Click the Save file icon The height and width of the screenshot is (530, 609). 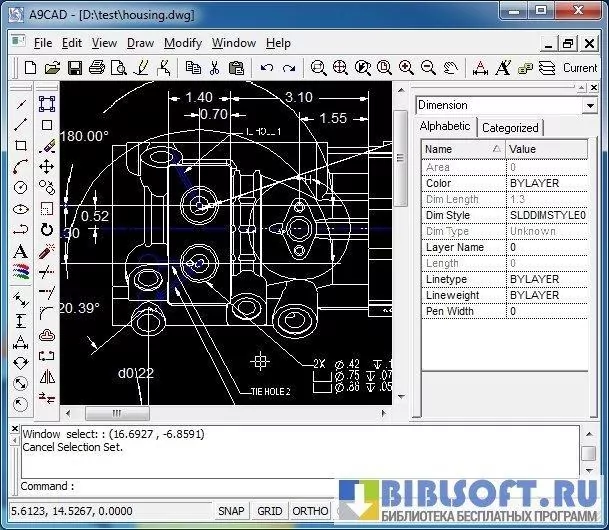[74, 68]
